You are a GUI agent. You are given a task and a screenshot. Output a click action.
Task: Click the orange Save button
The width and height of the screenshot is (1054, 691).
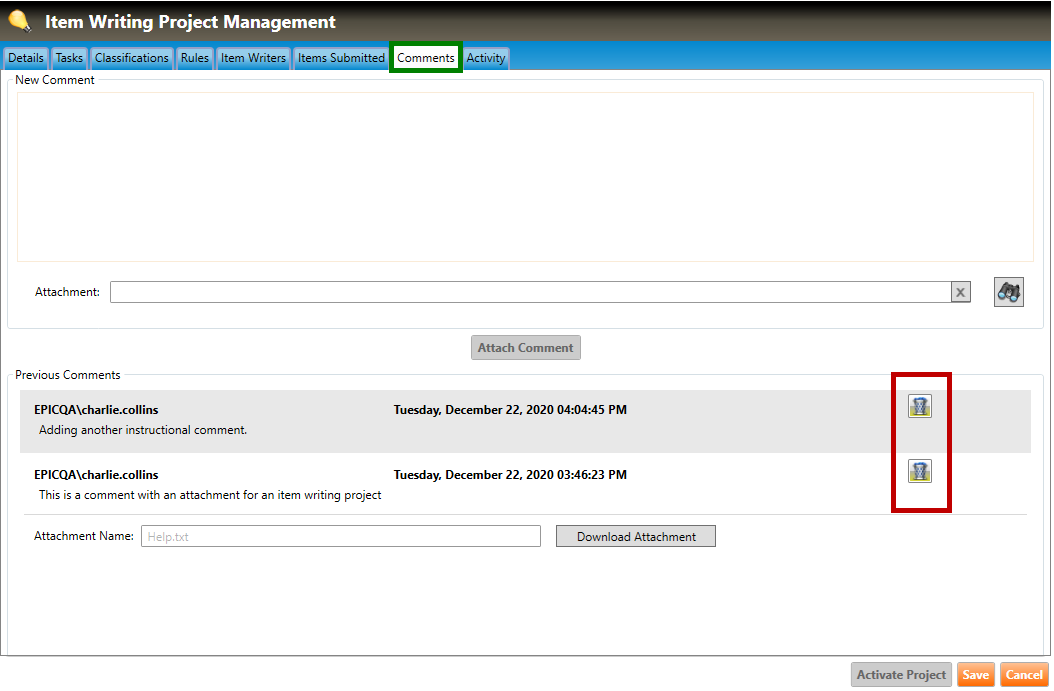(975, 675)
